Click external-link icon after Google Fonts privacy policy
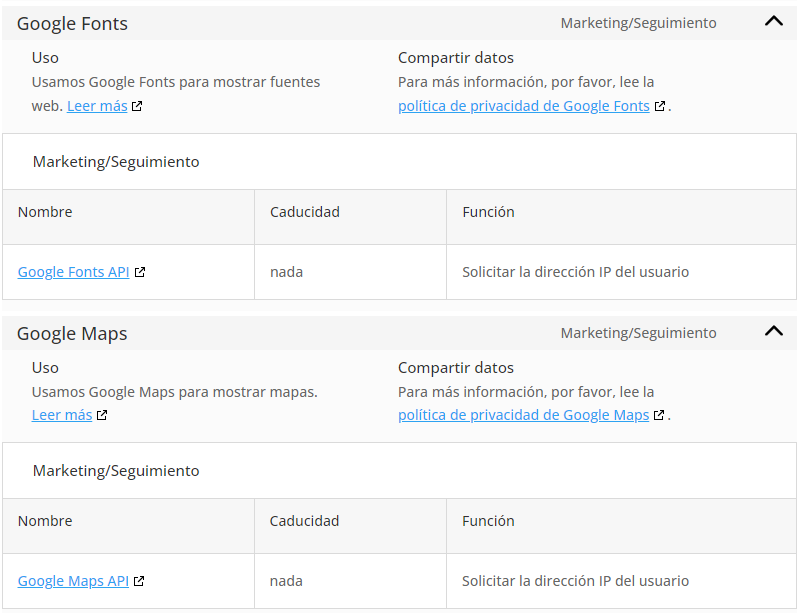The image size is (802, 613). 660,106
